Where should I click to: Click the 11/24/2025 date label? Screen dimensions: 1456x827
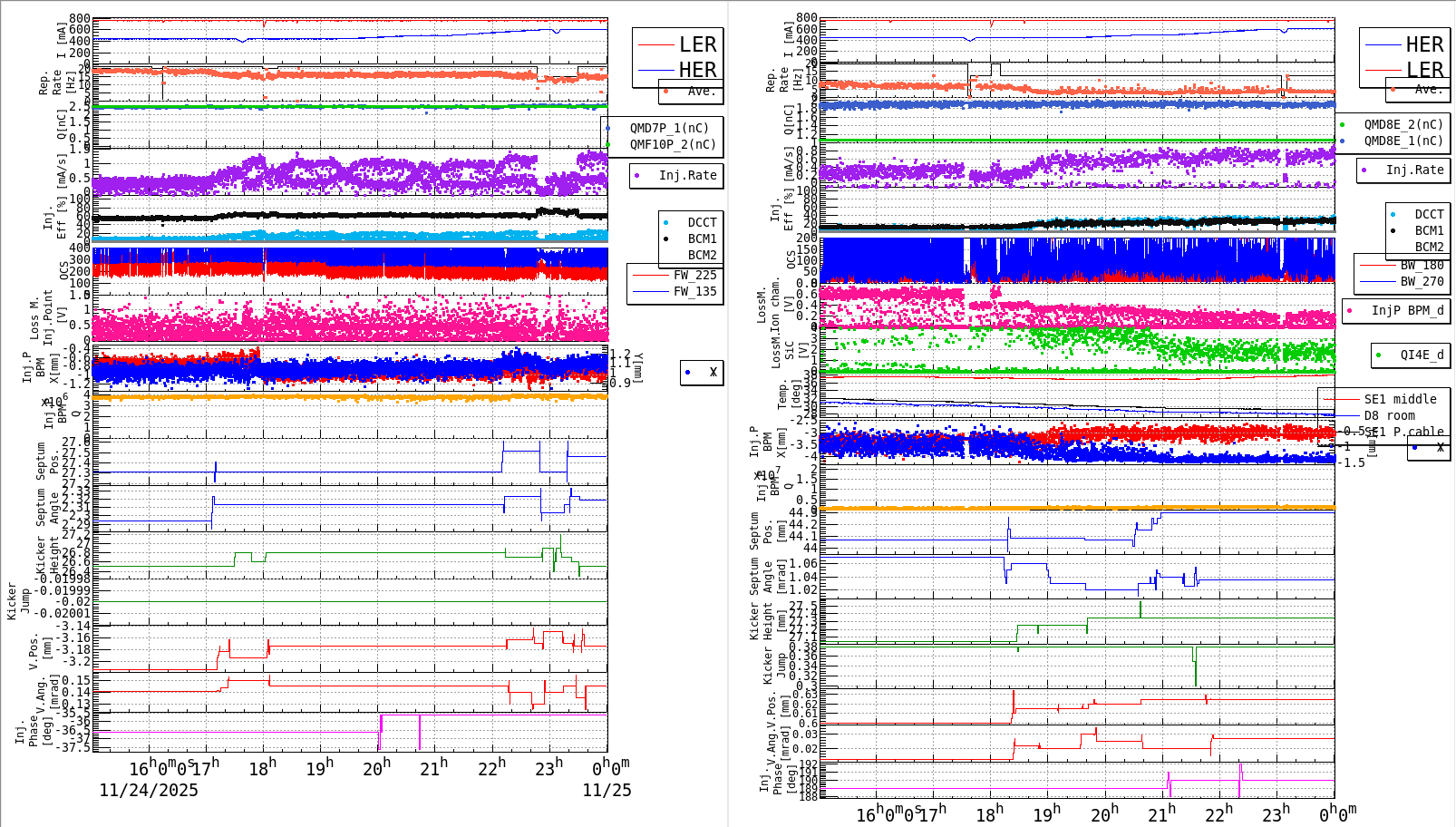[148, 791]
